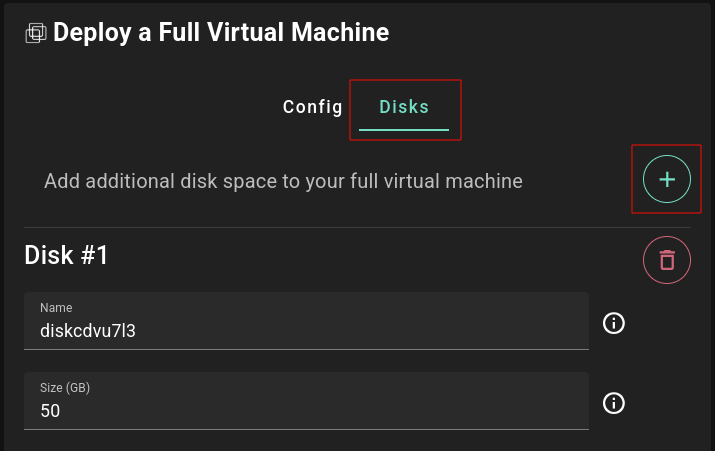Focus the disk Name input field
This screenshot has height=451, width=715.
[x=306, y=321]
